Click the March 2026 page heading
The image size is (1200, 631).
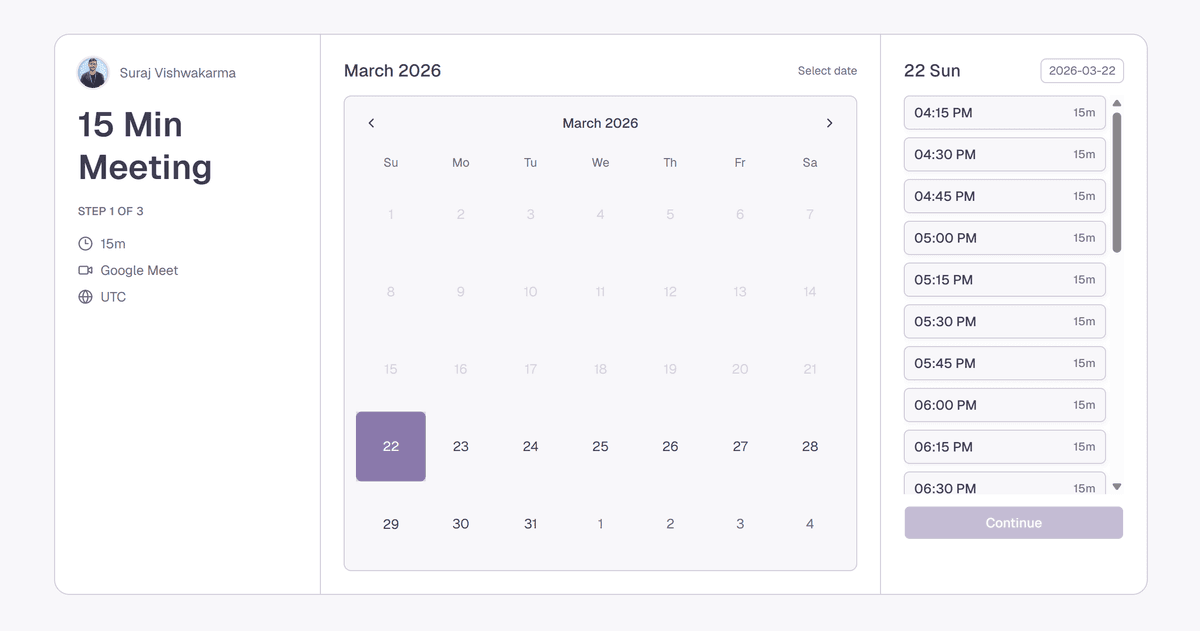(392, 70)
